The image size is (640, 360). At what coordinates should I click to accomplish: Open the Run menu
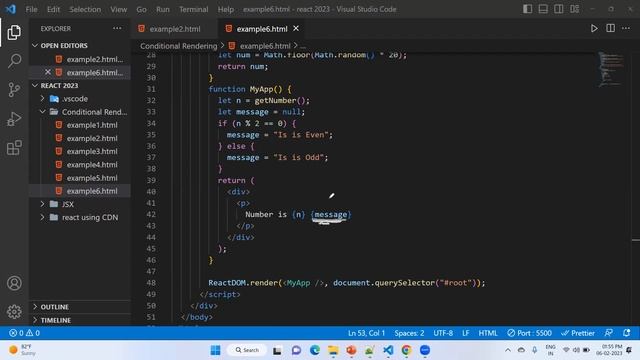(x=163, y=9)
